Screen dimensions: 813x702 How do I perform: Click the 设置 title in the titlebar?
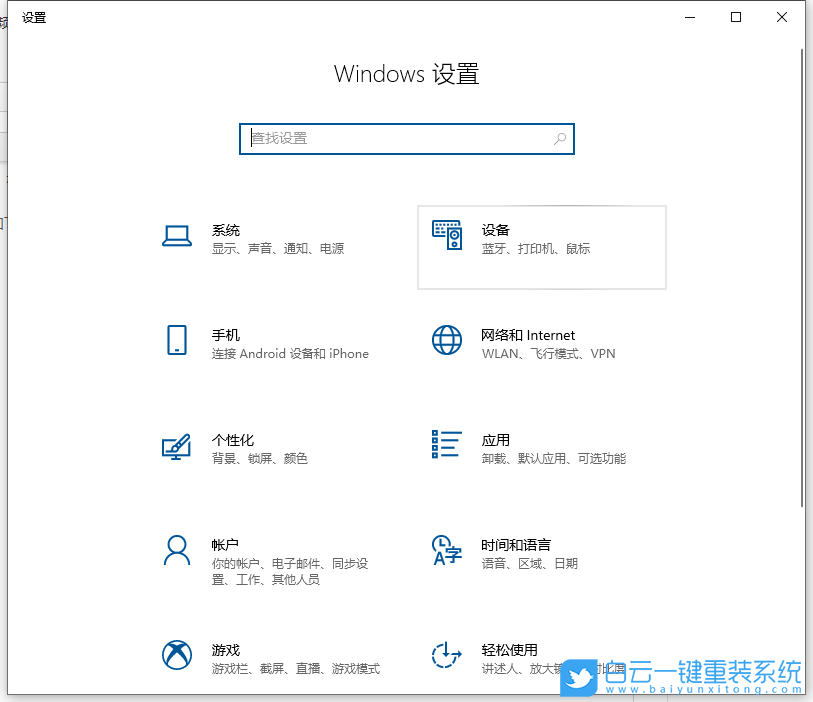coord(33,17)
